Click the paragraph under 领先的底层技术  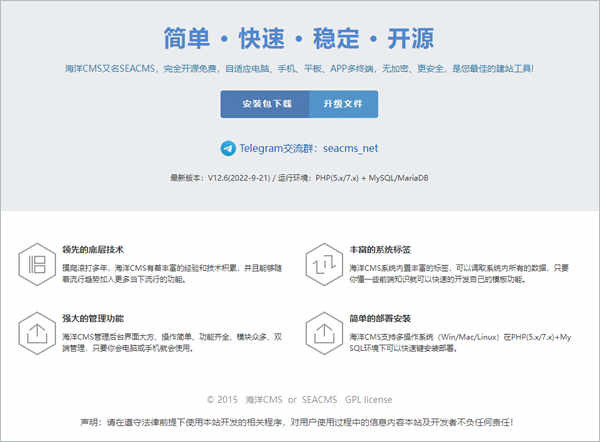click(172, 274)
